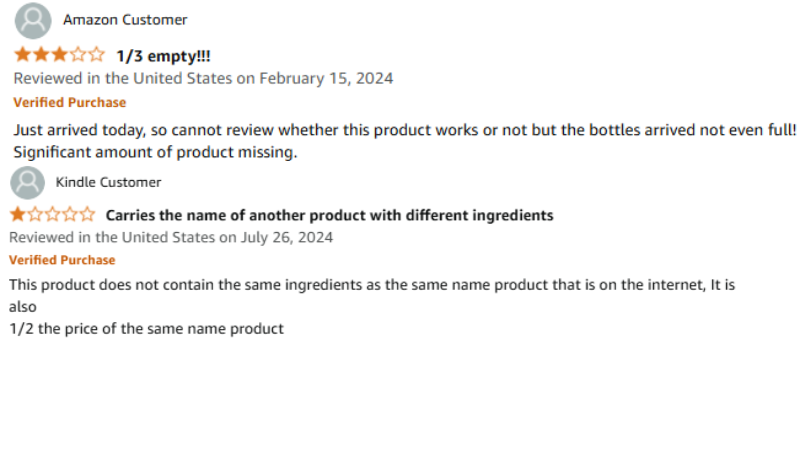This screenshot has height=457, width=800.
Task: Click the three-star rating icons
Action: pos(60,54)
